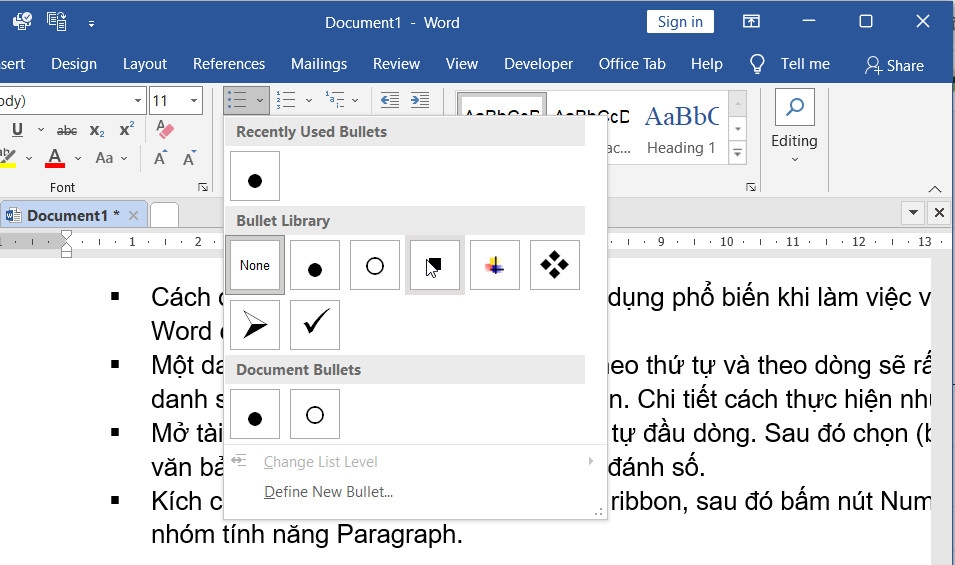Viewport: 955px width, 565px height.
Task: Choose hollow circle bullet in Bullet Library
Action: [375, 265]
